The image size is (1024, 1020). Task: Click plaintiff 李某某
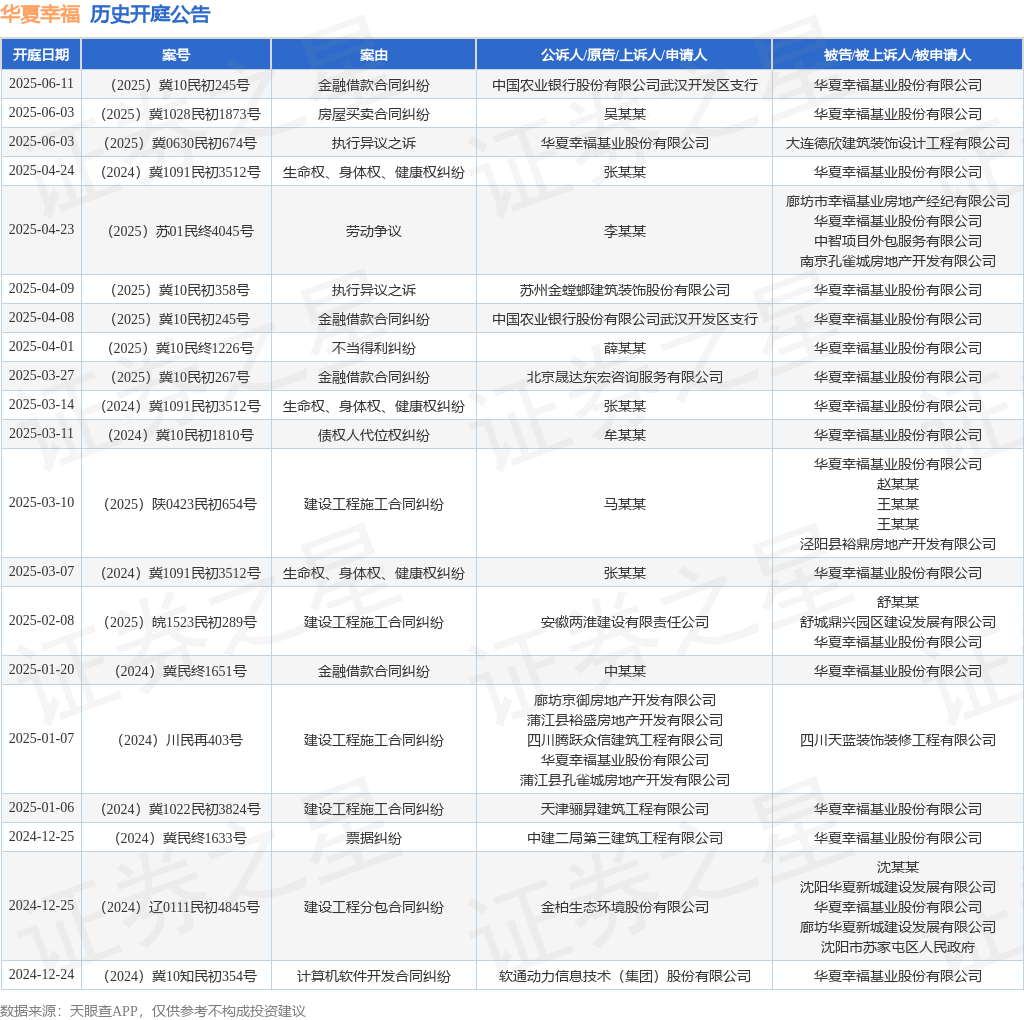(x=624, y=231)
